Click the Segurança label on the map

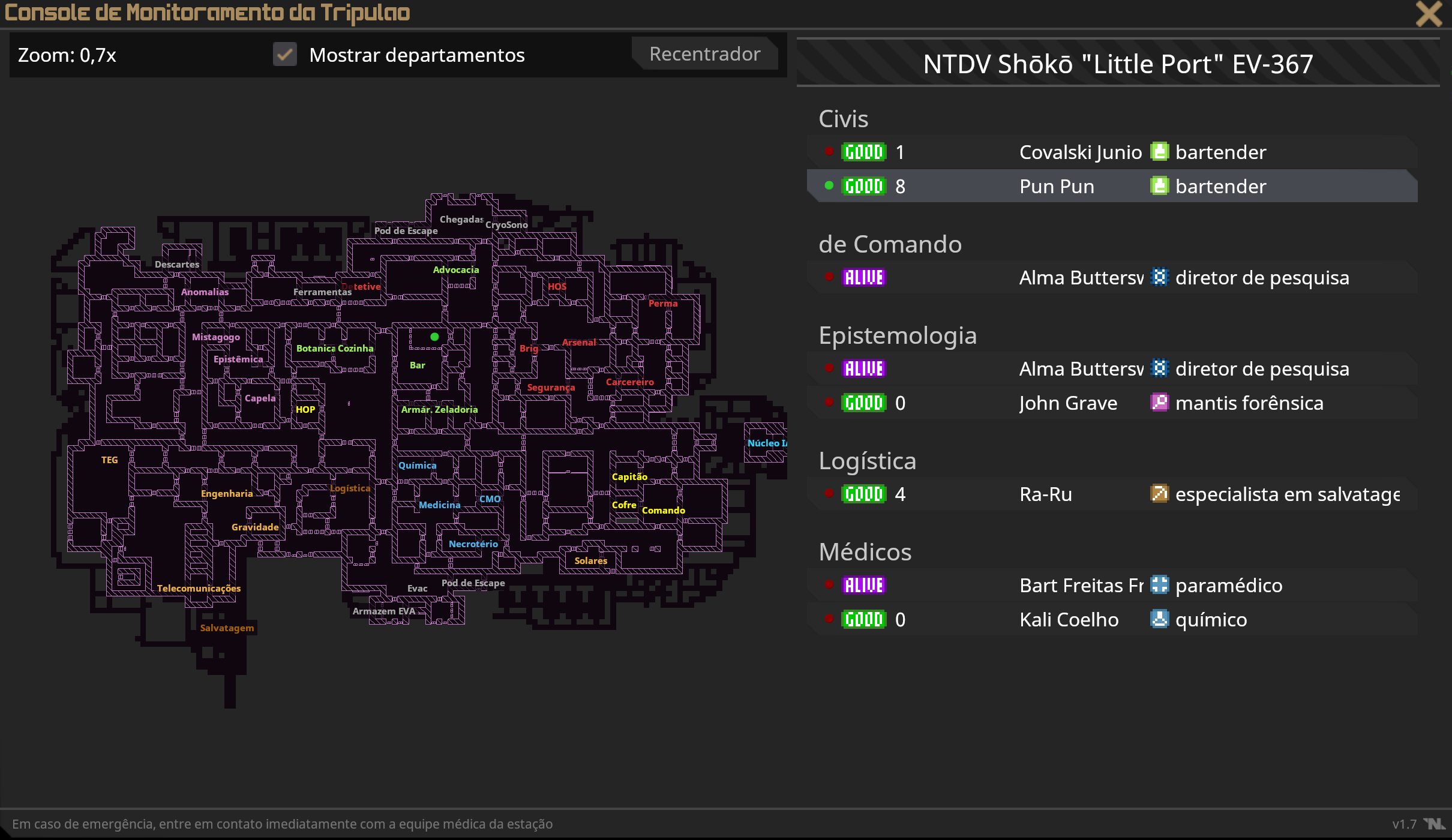point(551,388)
